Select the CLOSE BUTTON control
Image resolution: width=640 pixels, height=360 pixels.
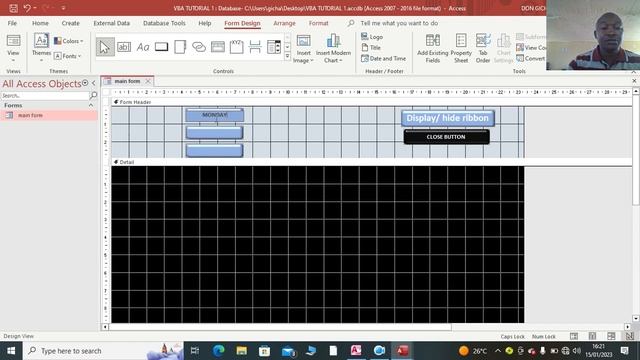(447, 137)
